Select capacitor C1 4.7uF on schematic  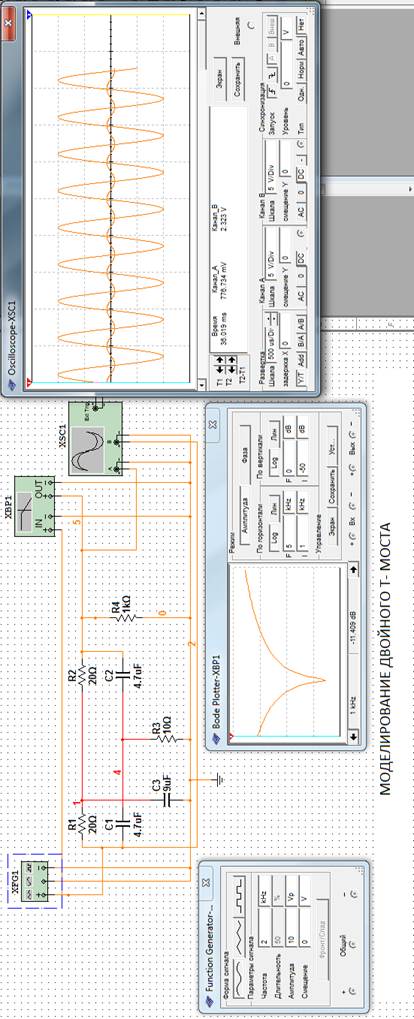point(123,825)
